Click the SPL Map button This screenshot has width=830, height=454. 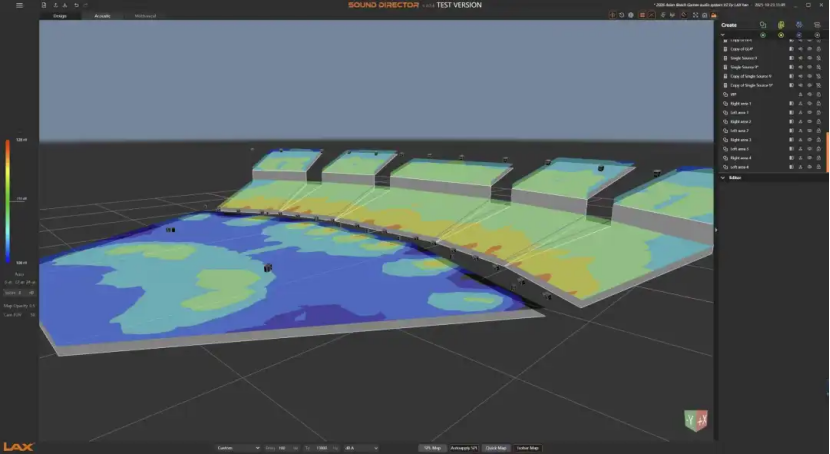(x=431, y=448)
